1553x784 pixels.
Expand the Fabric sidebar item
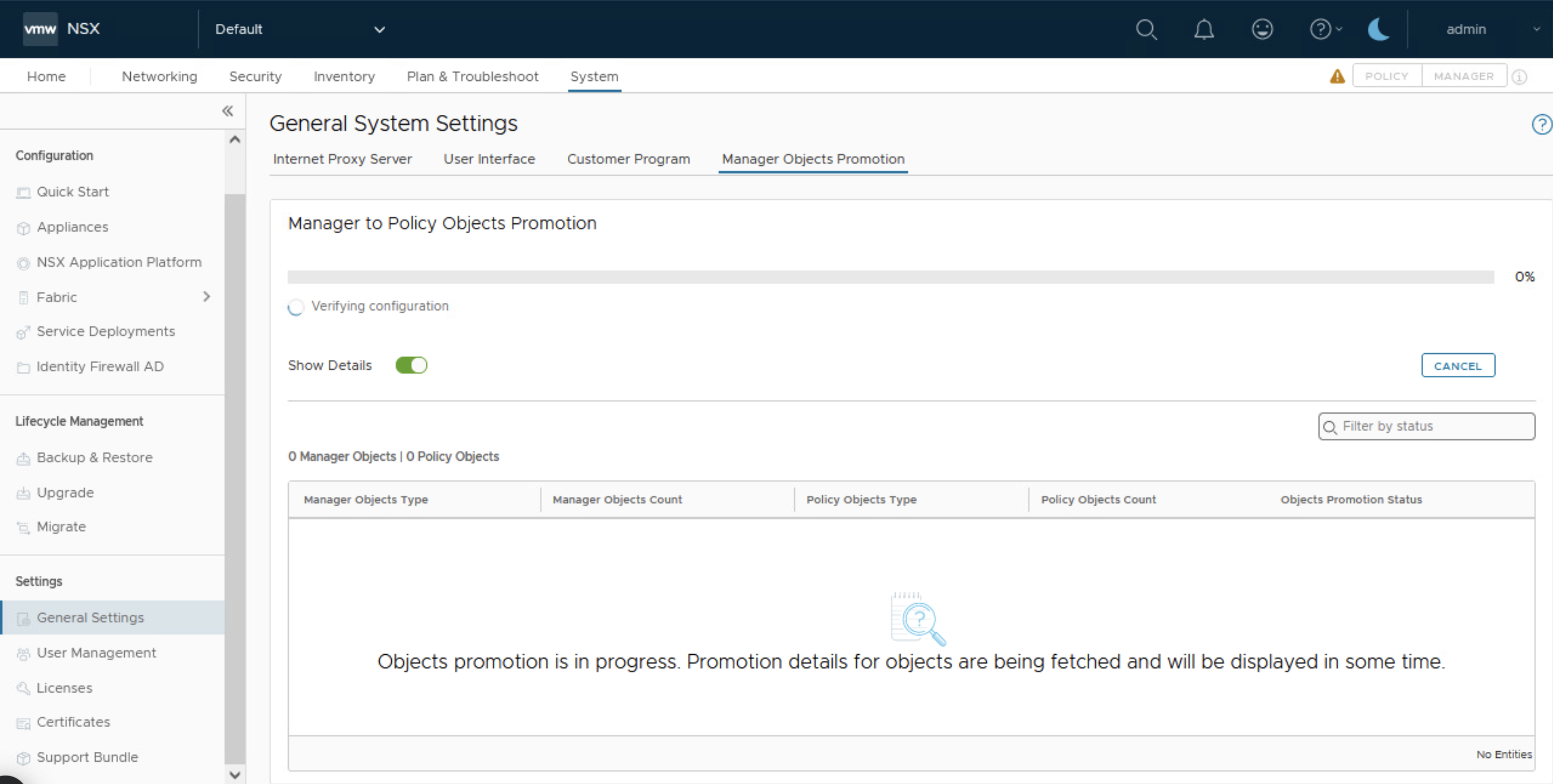point(206,297)
